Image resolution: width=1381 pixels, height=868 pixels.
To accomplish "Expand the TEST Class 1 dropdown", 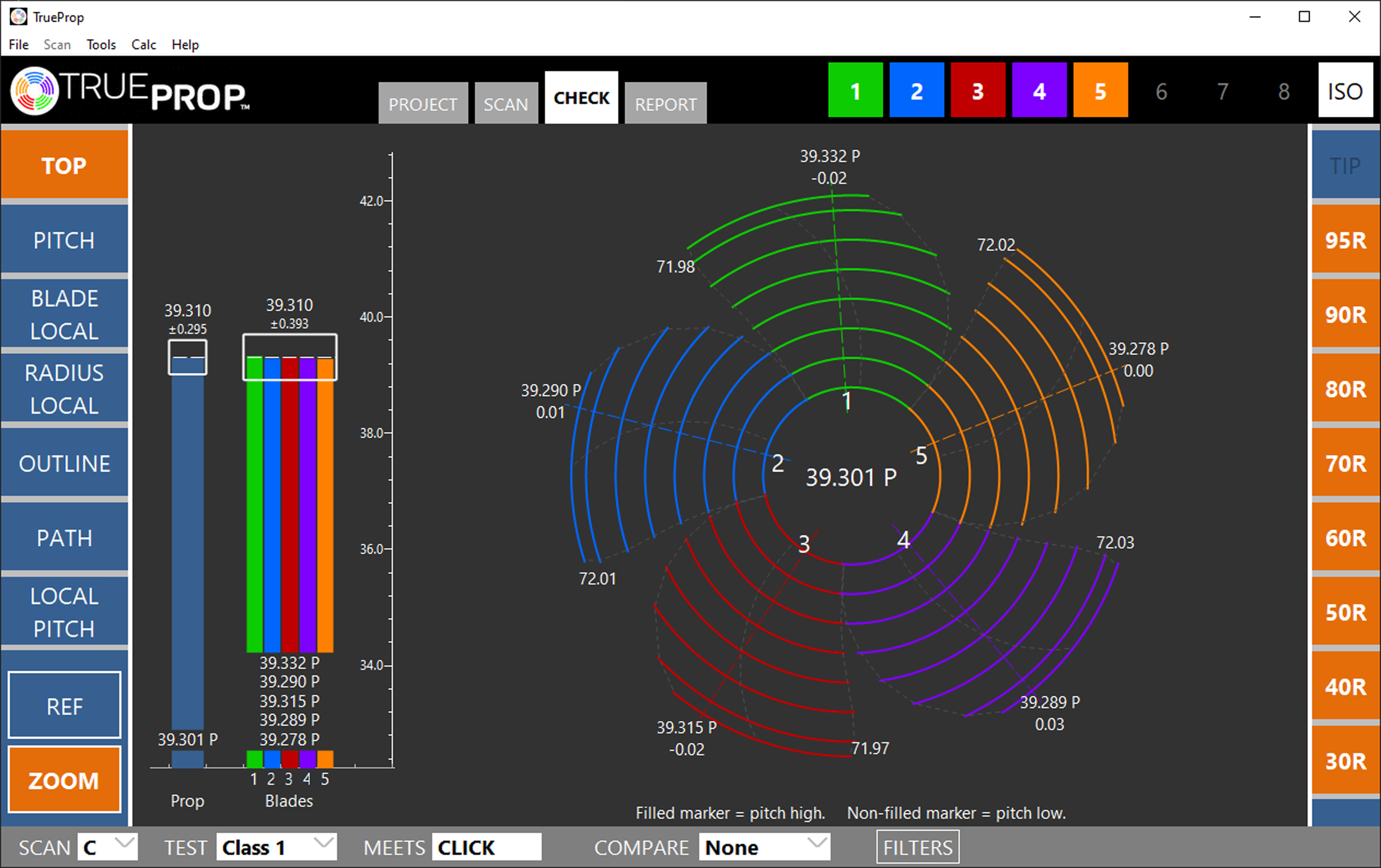I will [x=277, y=847].
